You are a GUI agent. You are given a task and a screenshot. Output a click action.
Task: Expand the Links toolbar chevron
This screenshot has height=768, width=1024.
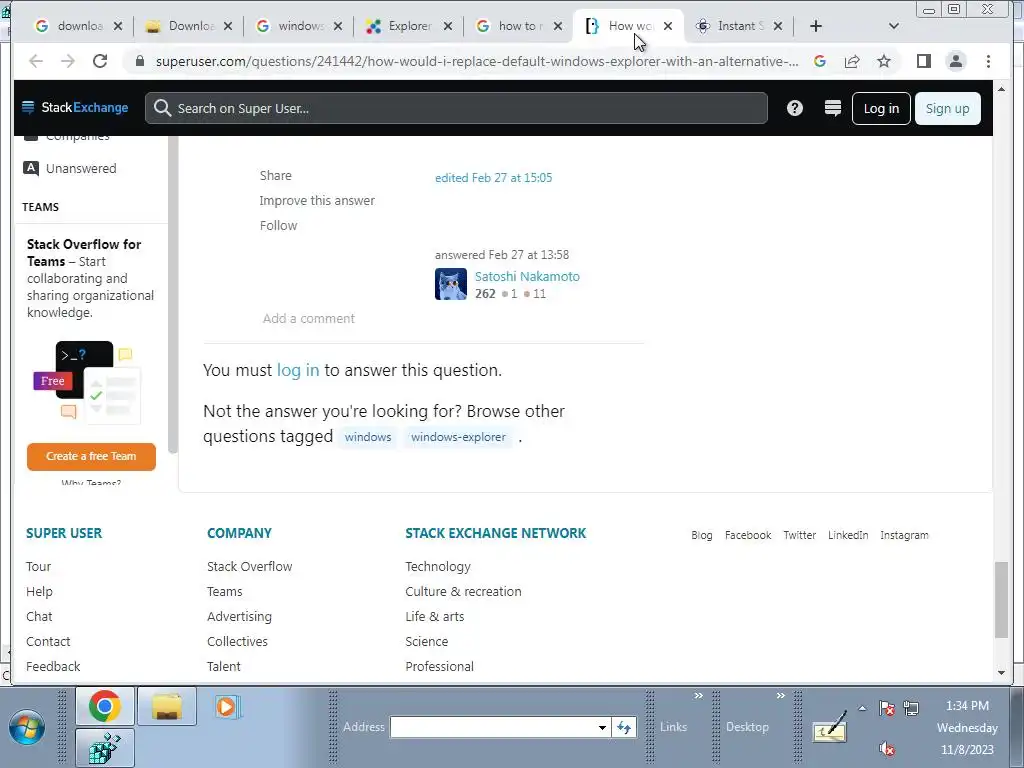699,696
